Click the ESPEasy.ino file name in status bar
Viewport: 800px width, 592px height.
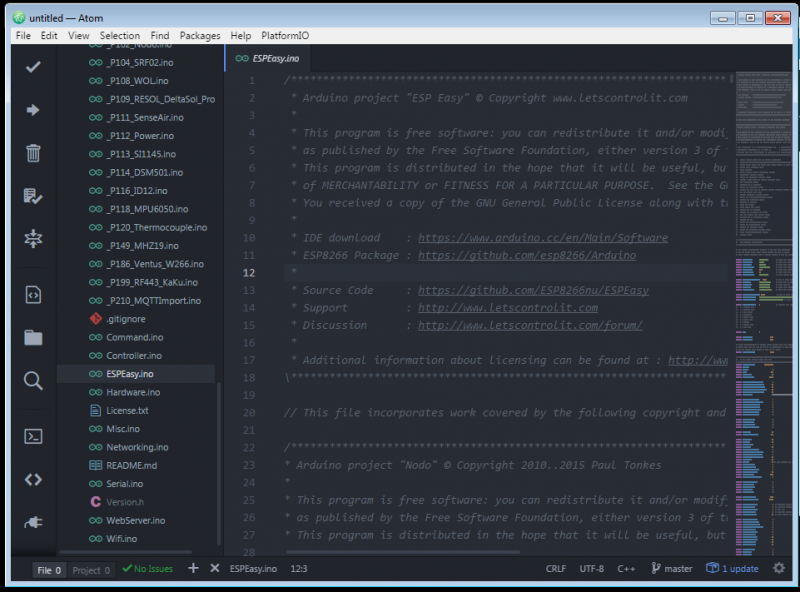pyautogui.click(x=253, y=569)
